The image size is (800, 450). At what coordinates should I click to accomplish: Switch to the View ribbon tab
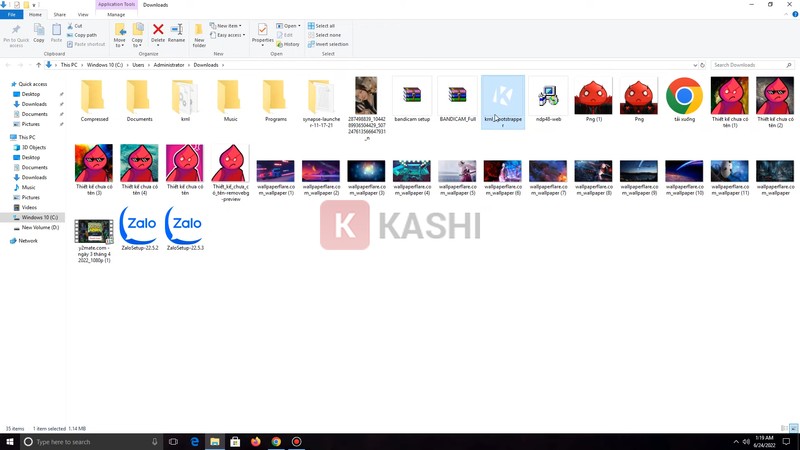pos(83,15)
